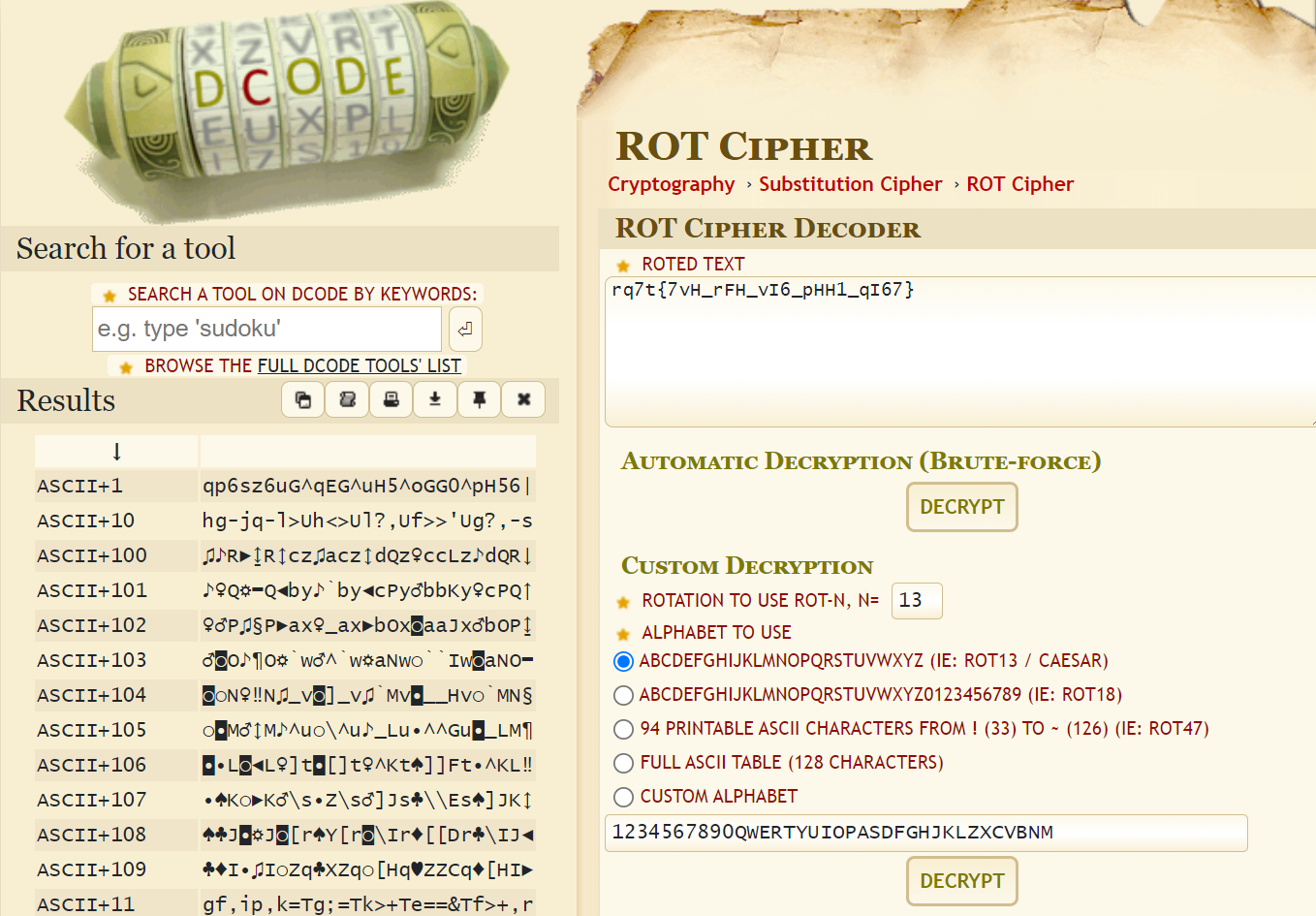Choose the Custom Alphabet radio option
The image size is (1316, 916).
click(623, 797)
